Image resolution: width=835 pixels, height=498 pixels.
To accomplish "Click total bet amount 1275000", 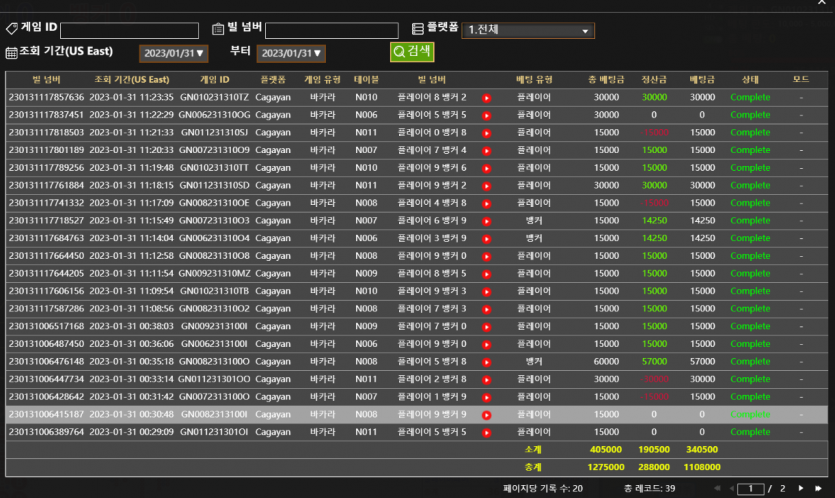I will (606, 467).
